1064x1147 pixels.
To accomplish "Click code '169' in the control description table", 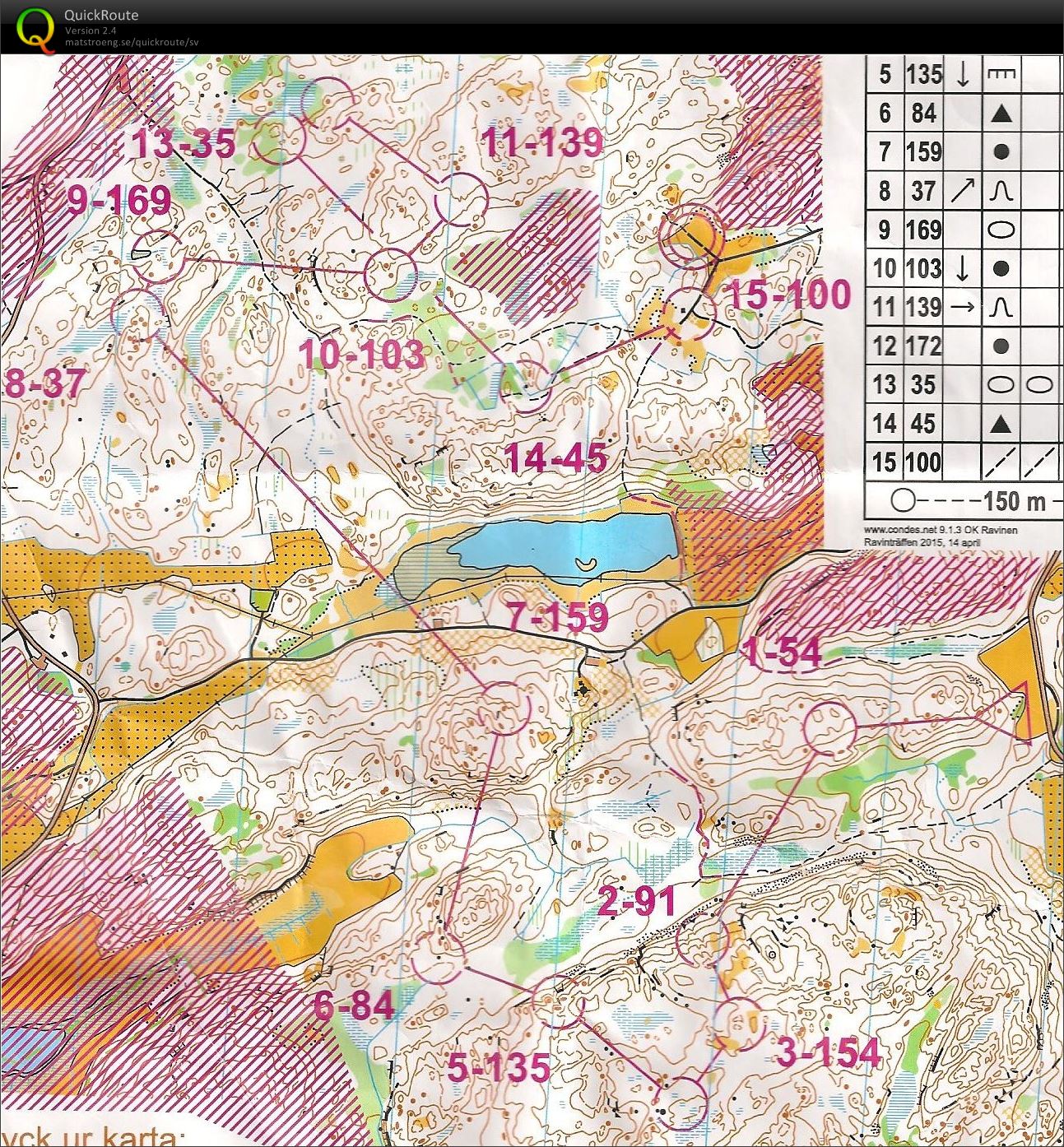I will tap(923, 230).
